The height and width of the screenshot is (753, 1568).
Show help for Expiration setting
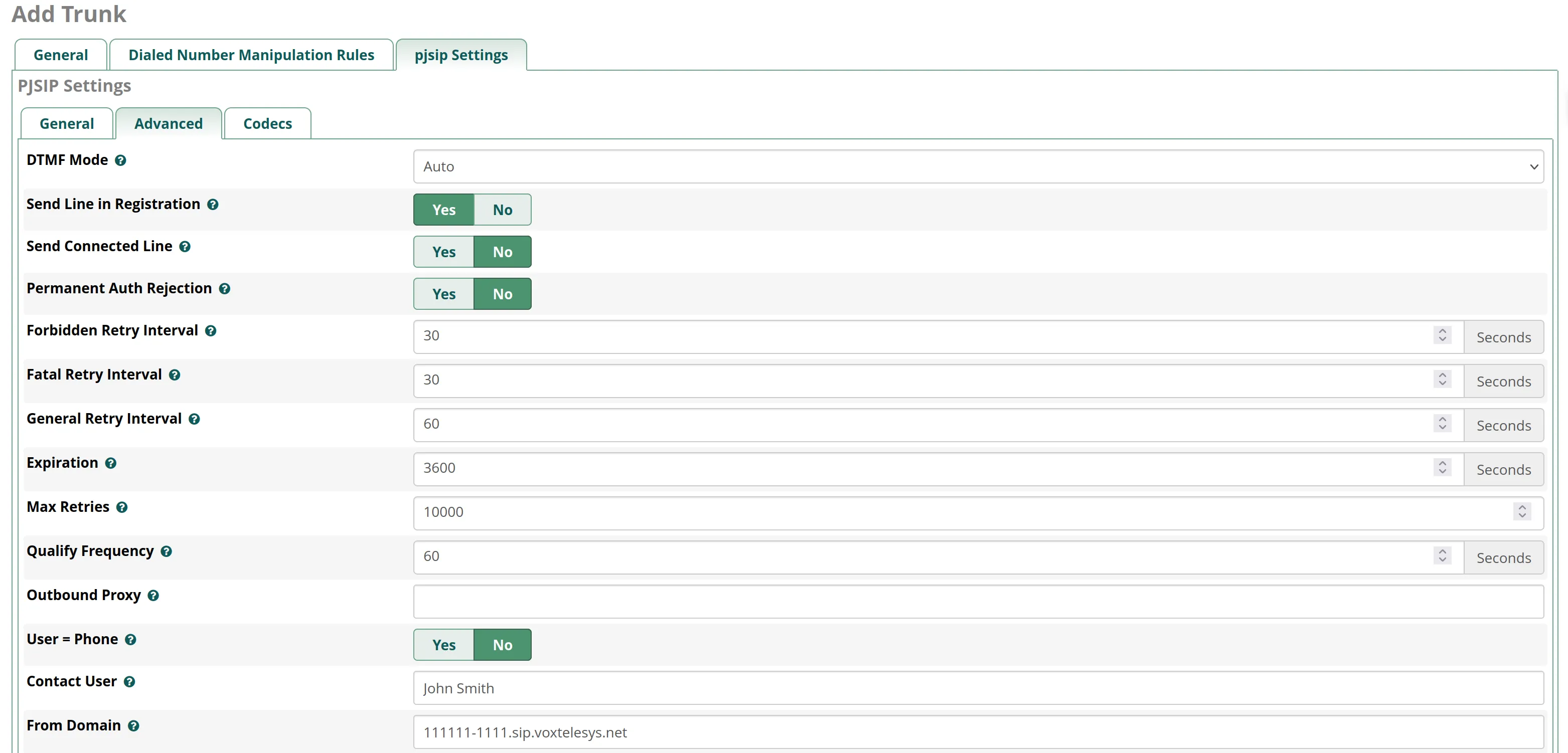coord(111,463)
